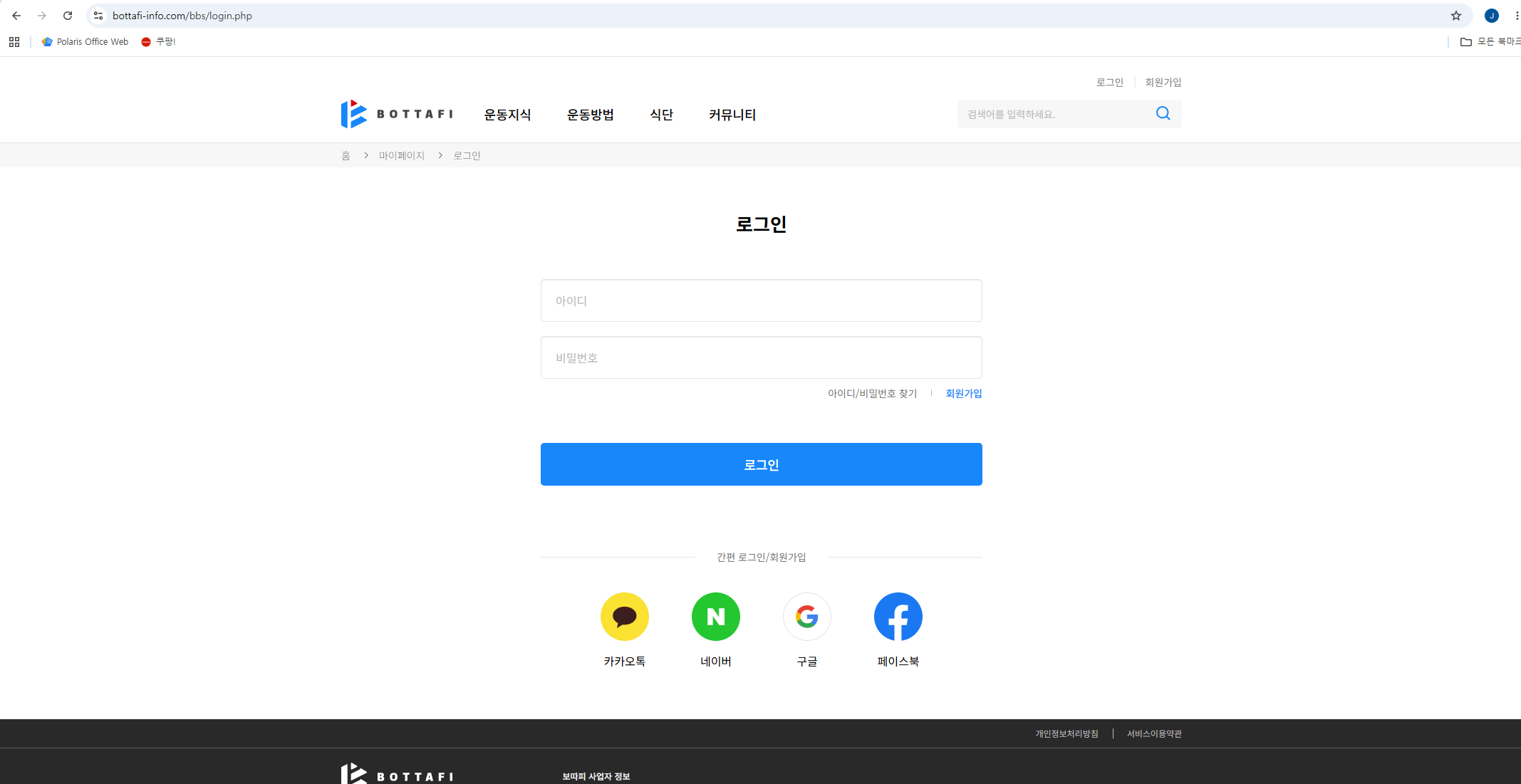This screenshot has height=784, width=1521.
Task: Go to 홈 in breadcrumb
Action: [346, 156]
